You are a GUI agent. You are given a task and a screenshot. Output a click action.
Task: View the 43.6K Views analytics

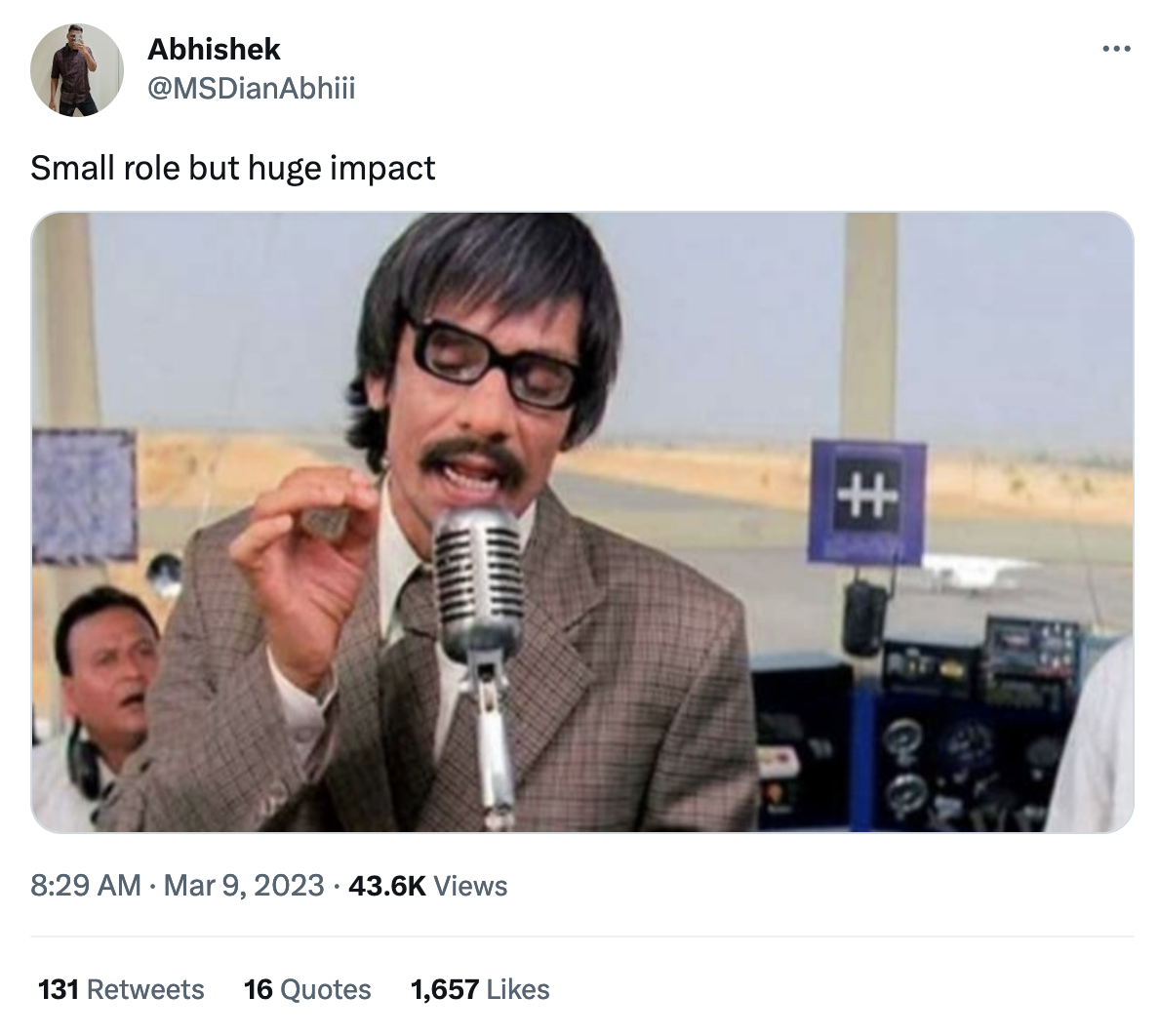[428, 885]
